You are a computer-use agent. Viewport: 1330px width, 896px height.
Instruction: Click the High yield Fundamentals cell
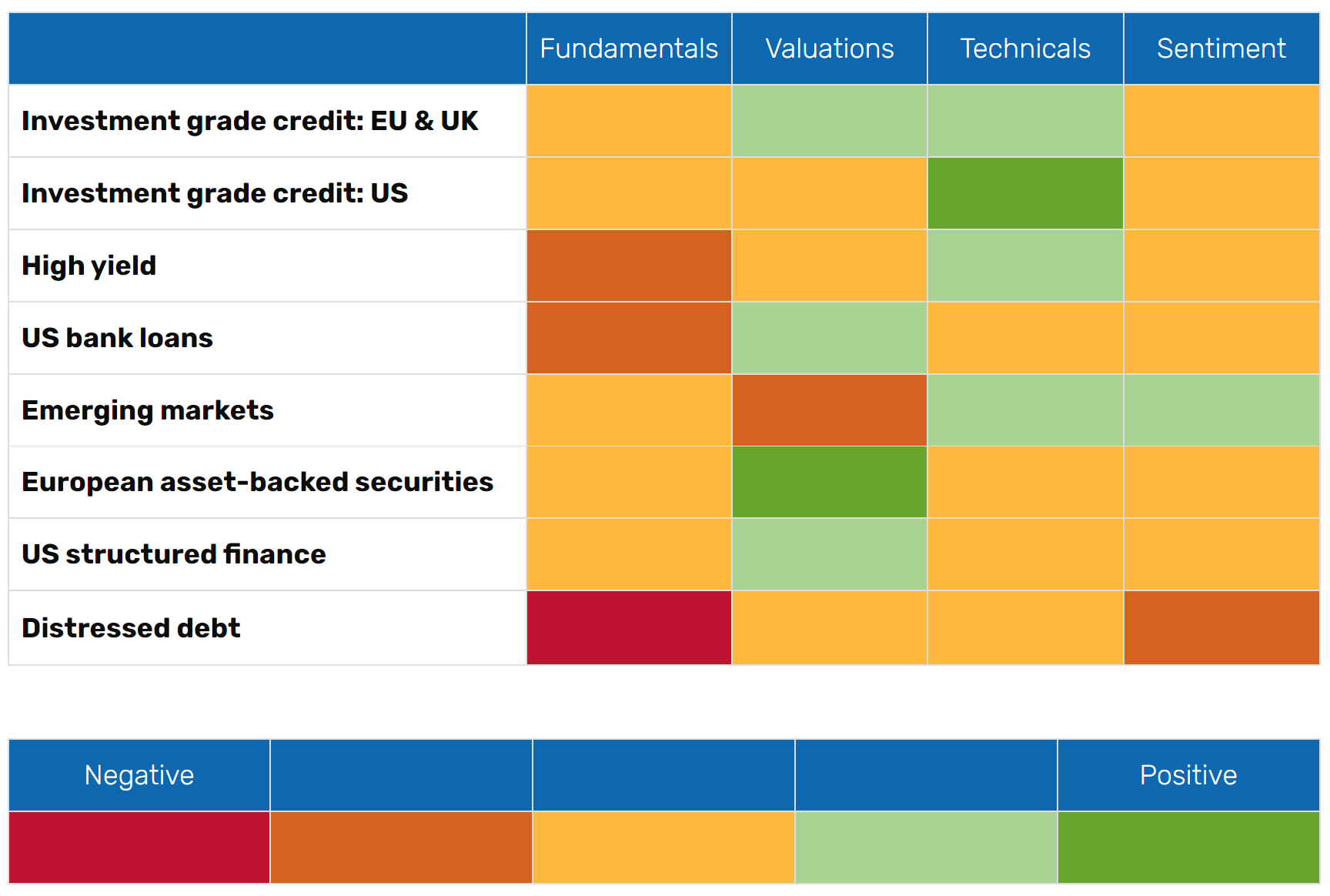tap(629, 266)
